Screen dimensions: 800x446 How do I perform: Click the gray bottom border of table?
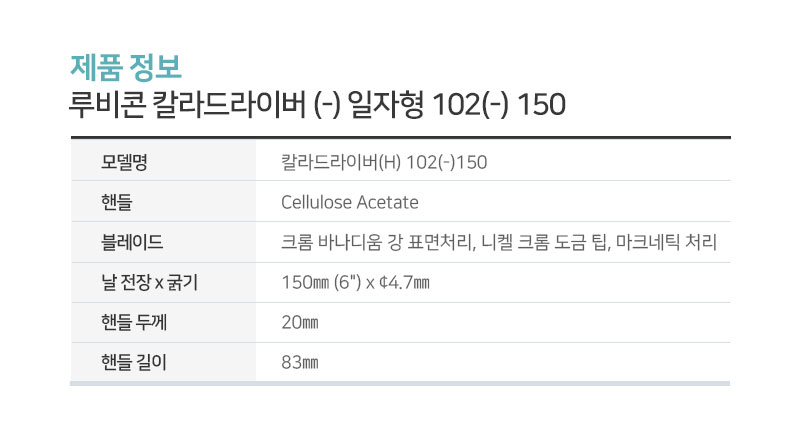click(x=400, y=383)
